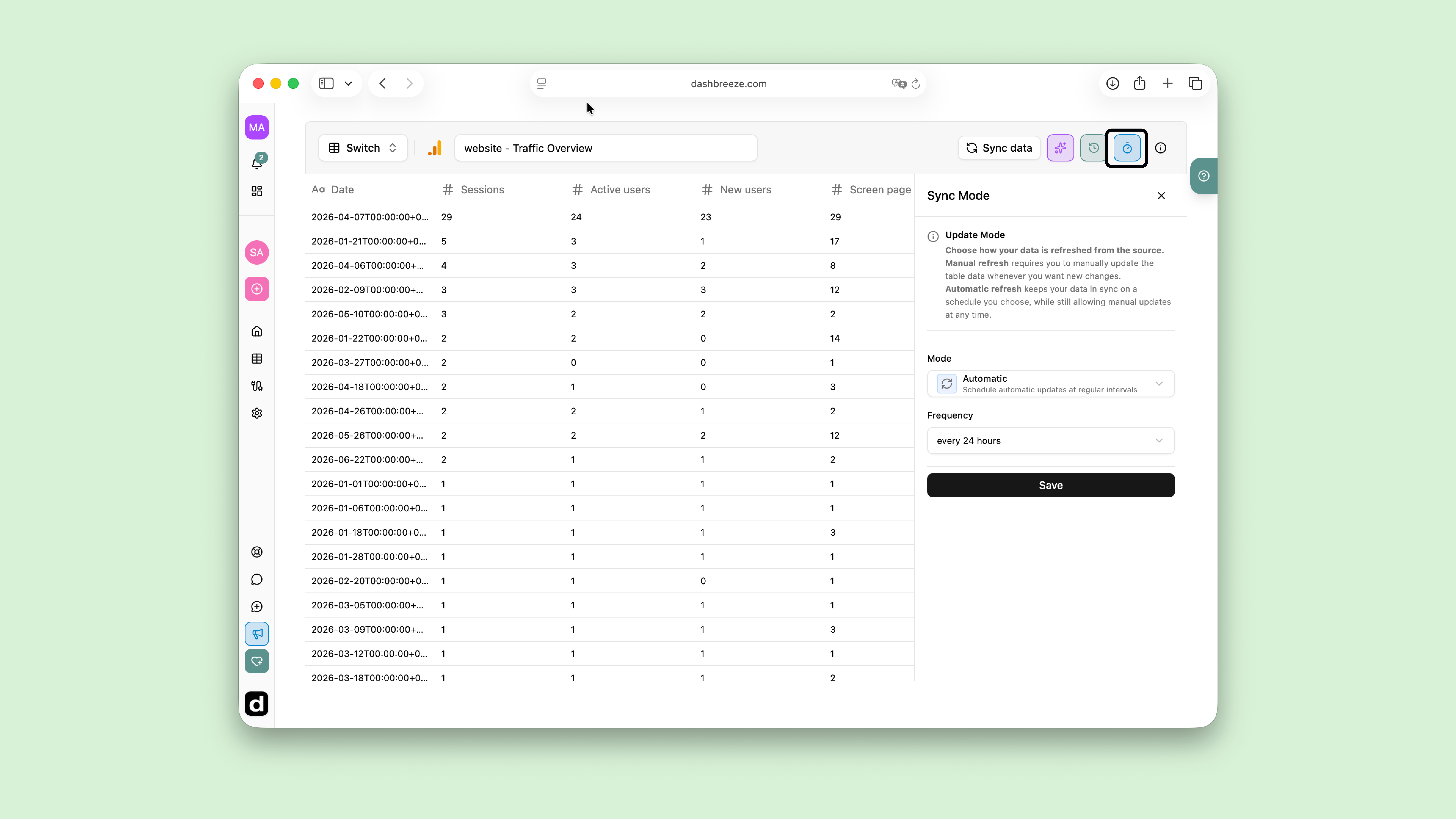Image resolution: width=1456 pixels, height=819 pixels.
Task: Reload the dashbreeze.com page
Action: point(916,84)
